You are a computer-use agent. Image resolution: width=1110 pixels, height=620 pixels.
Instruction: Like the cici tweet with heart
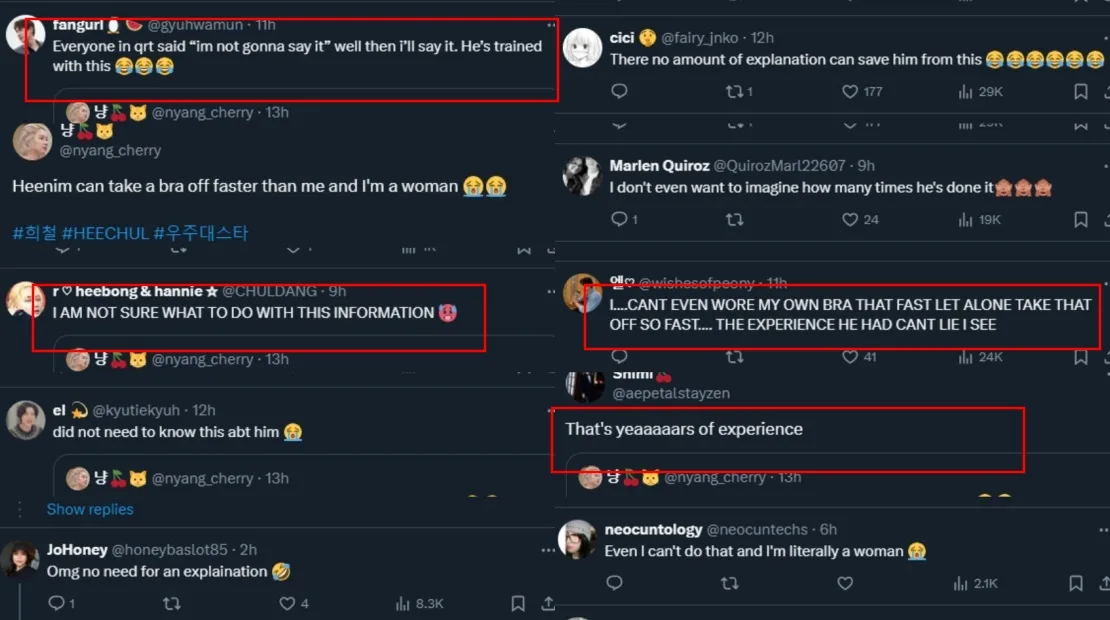(850, 92)
